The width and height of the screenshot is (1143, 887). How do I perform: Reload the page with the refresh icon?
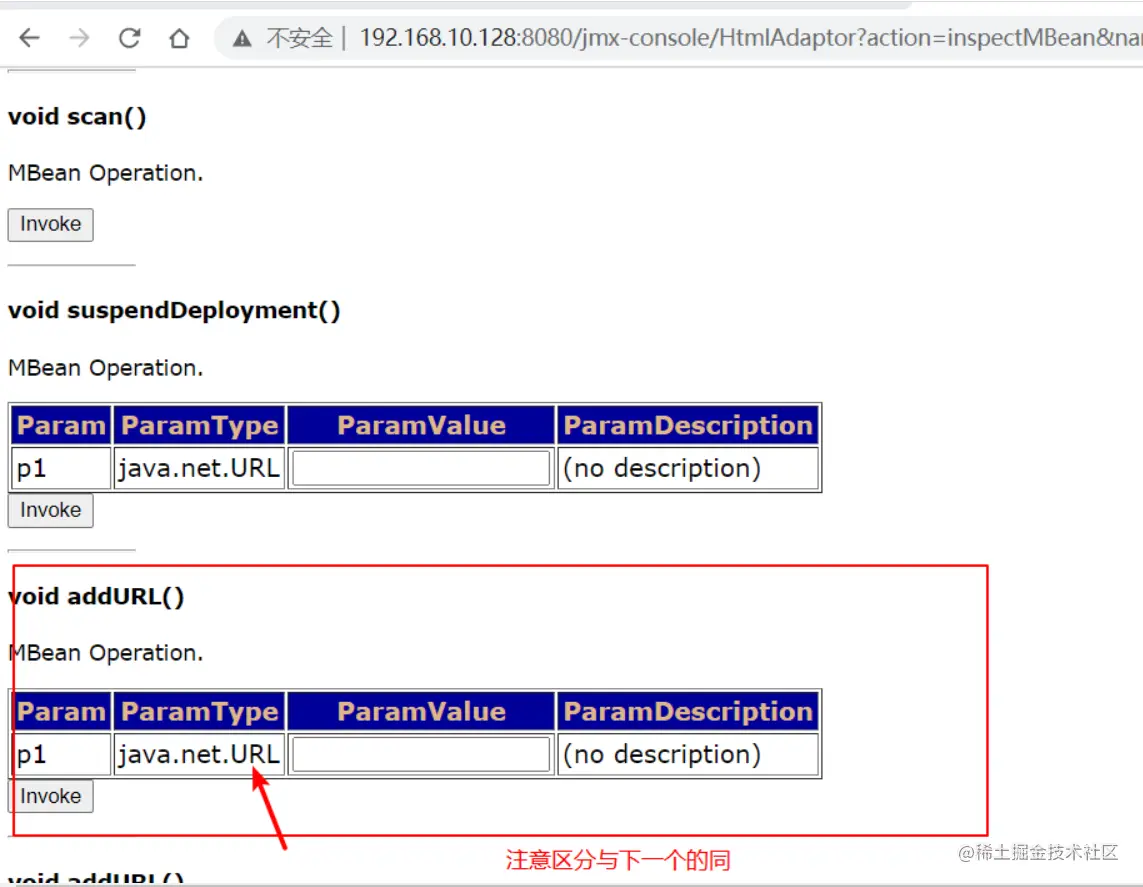pyautogui.click(x=130, y=37)
